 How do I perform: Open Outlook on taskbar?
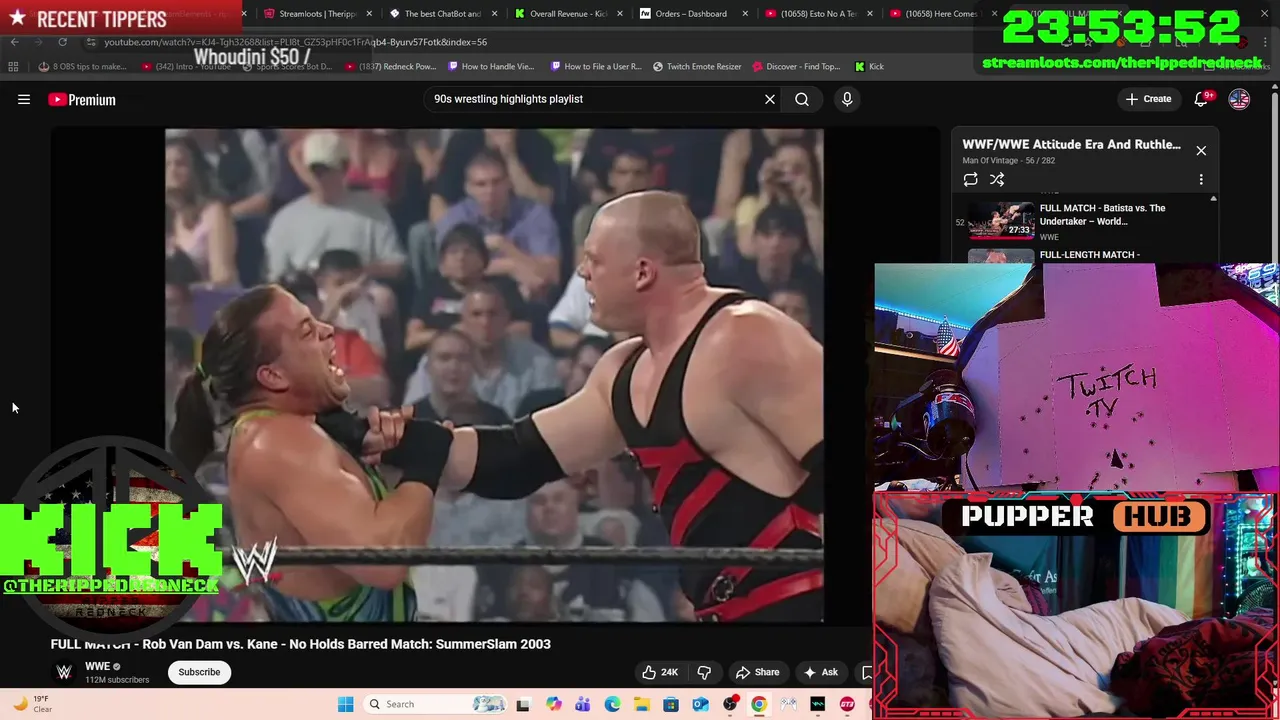pyautogui.click(x=700, y=704)
